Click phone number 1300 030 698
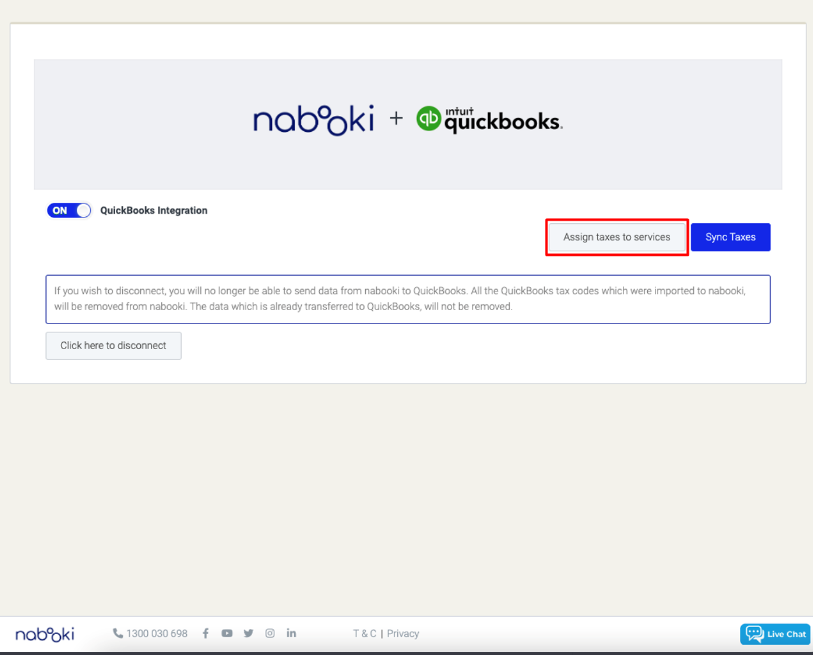813x655 pixels. (x=157, y=634)
